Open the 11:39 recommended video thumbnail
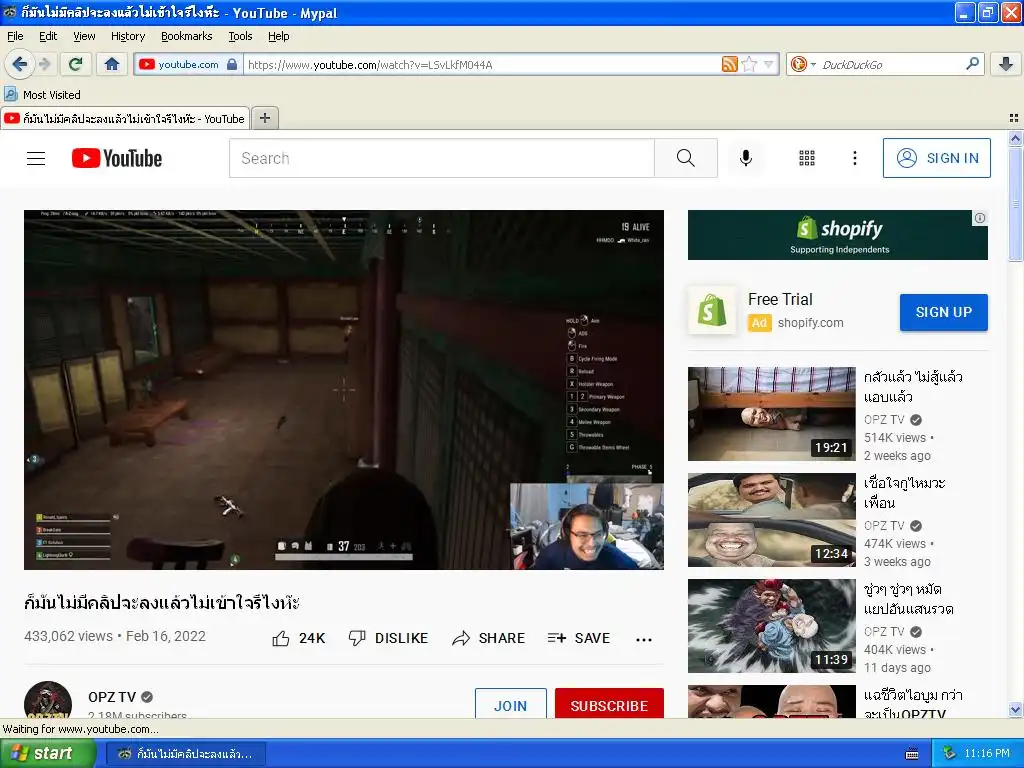 (x=771, y=626)
